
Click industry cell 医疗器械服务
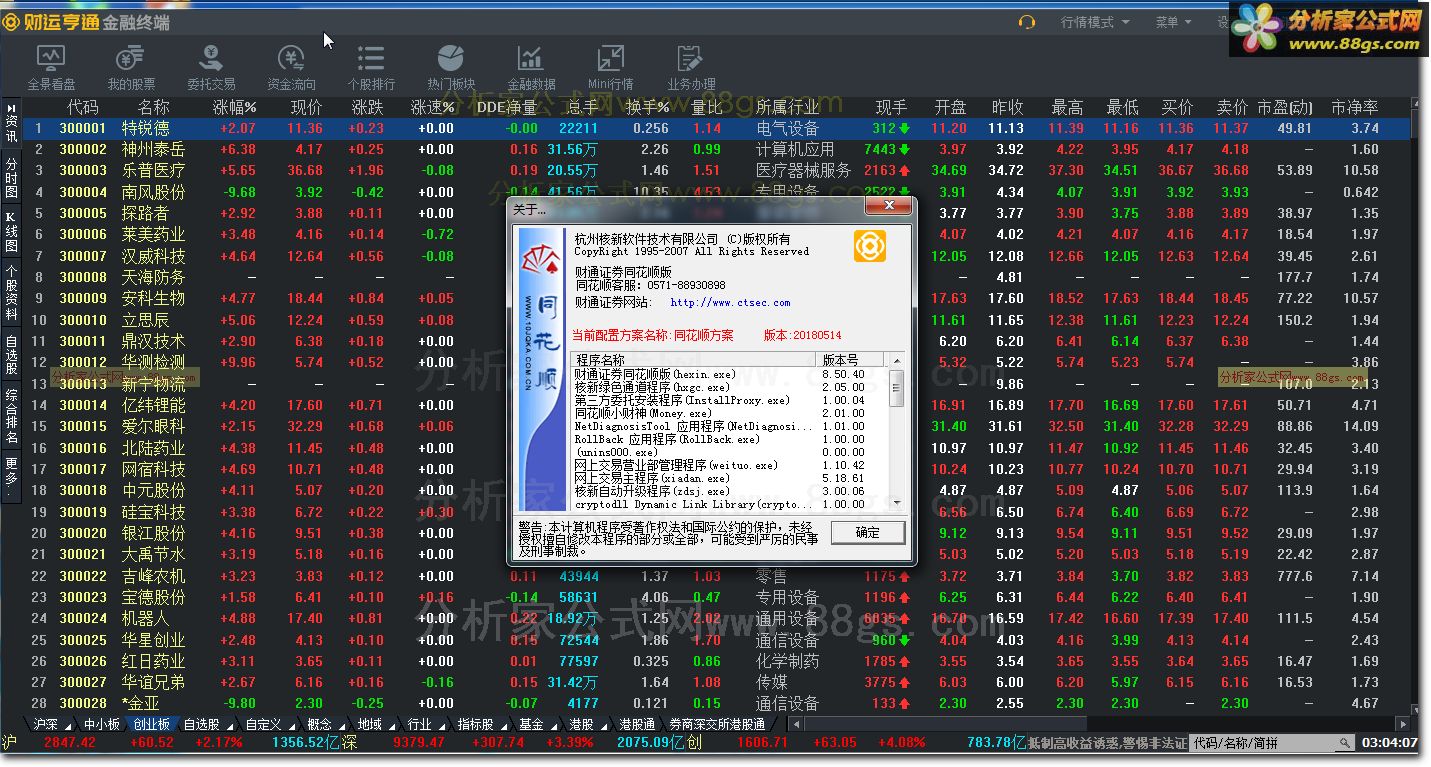[x=804, y=171]
